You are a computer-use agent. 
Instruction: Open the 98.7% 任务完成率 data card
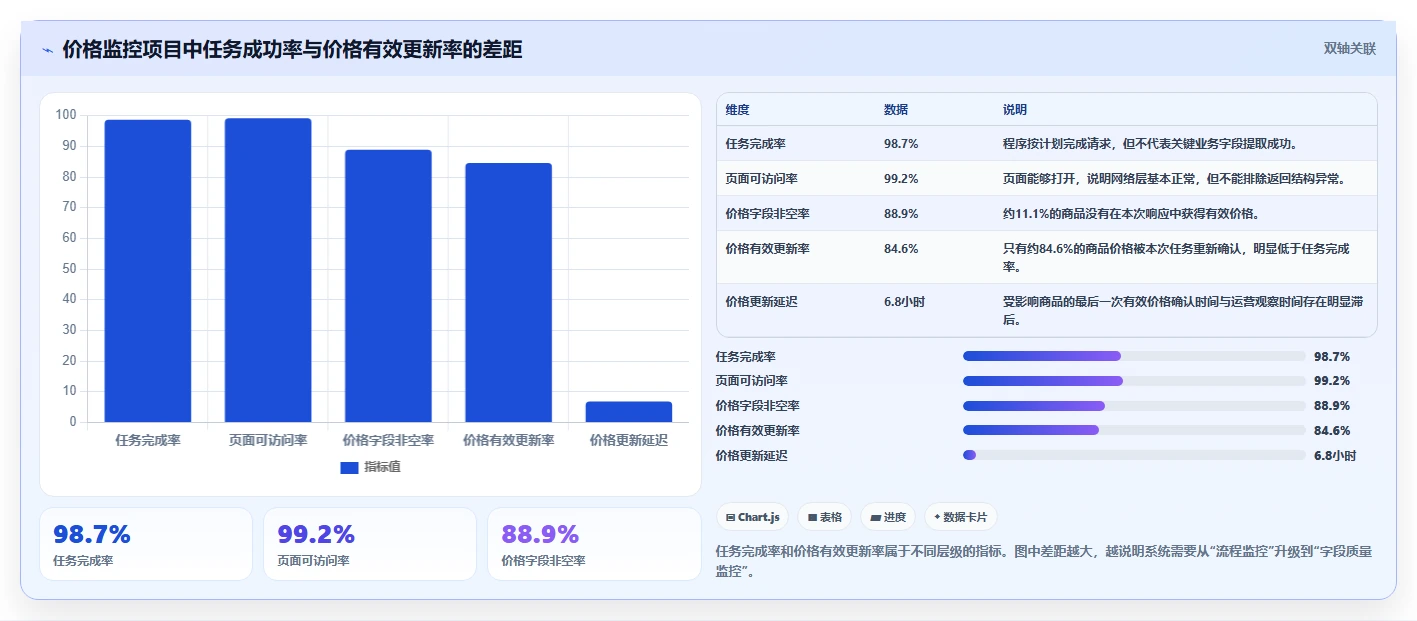click(x=146, y=544)
